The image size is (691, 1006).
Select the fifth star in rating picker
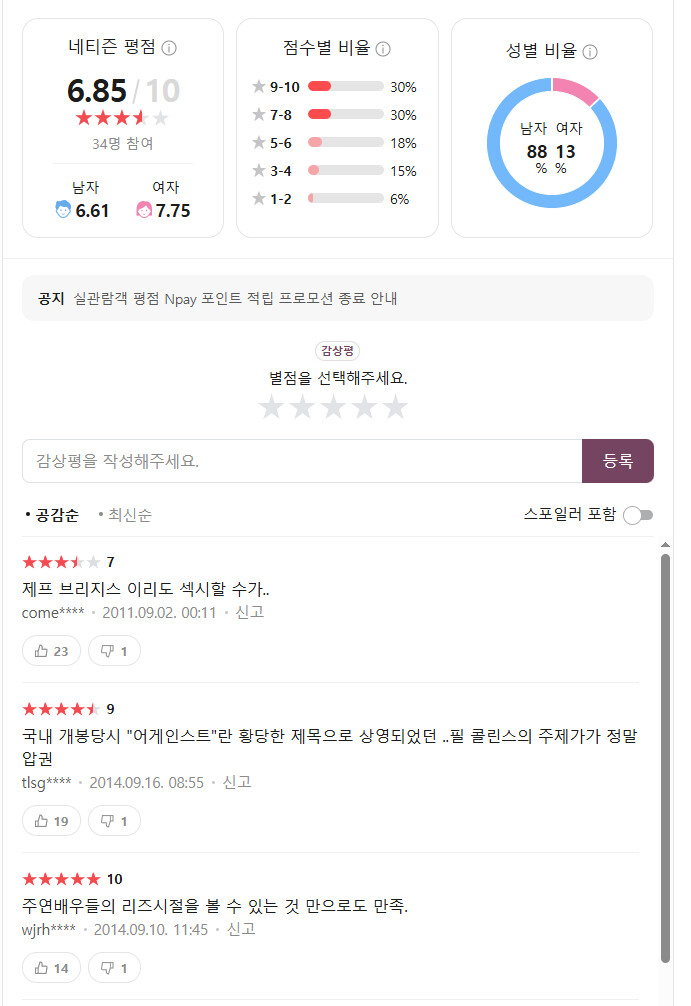tap(396, 407)
